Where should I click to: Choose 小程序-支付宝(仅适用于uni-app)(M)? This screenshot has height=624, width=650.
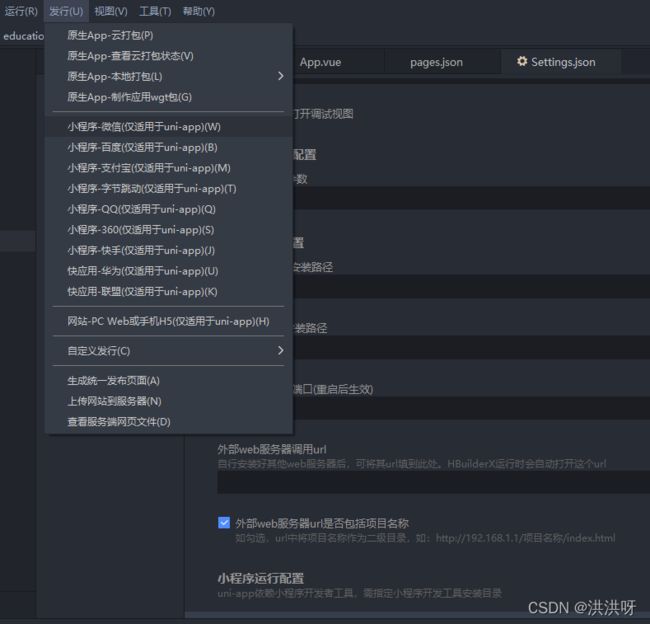click(x=169, y=168)
